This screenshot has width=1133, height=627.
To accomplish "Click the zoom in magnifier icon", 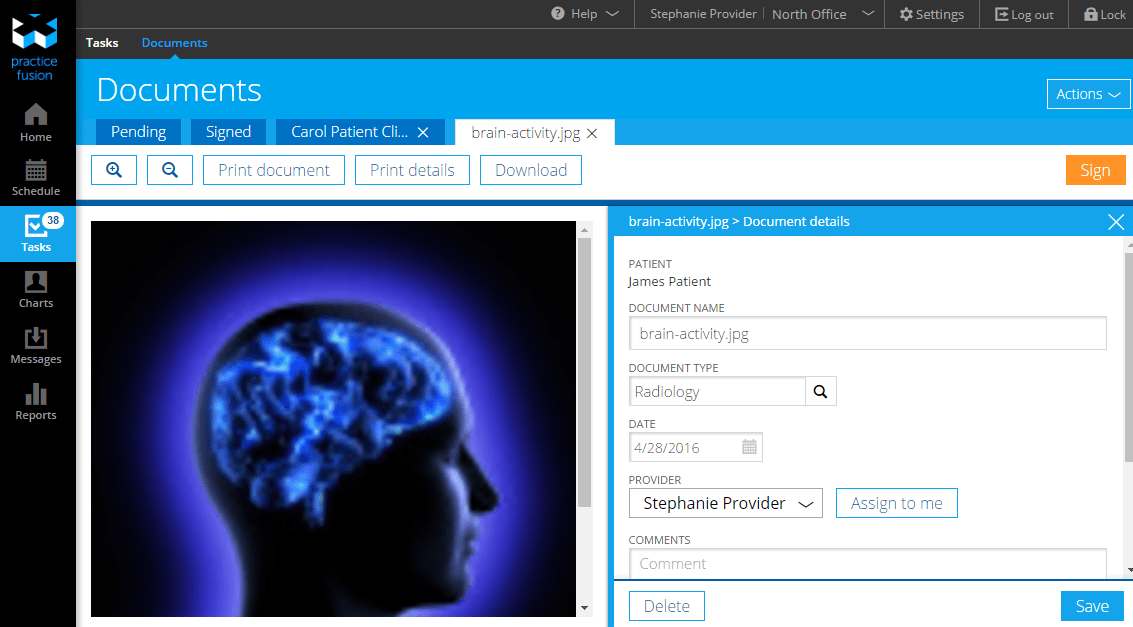I will (114, 170).
